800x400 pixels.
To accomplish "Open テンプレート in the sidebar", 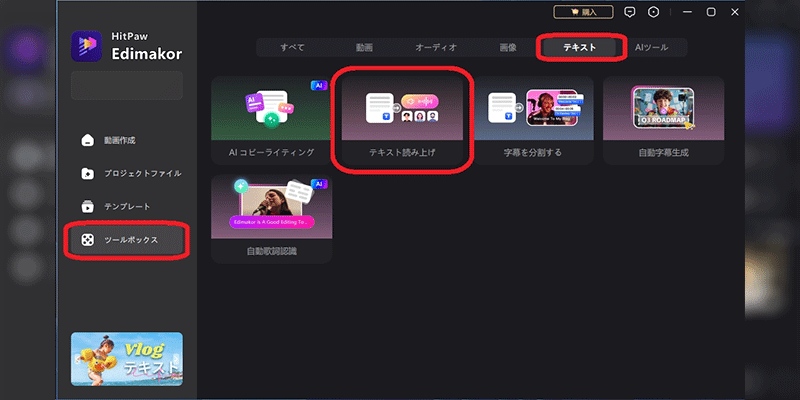I will tap(127, 207).
